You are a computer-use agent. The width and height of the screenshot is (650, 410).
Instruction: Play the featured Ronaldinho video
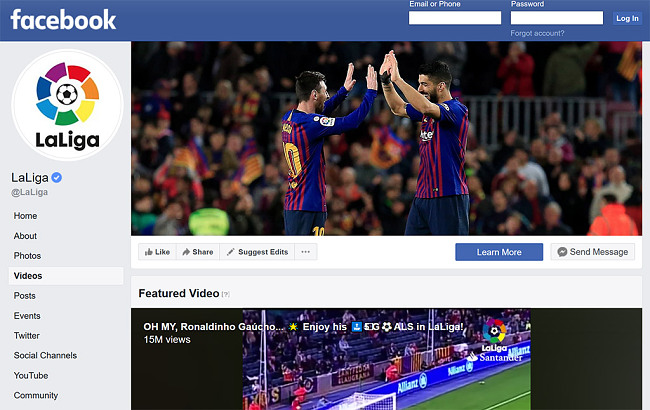(x=386, y=359)
